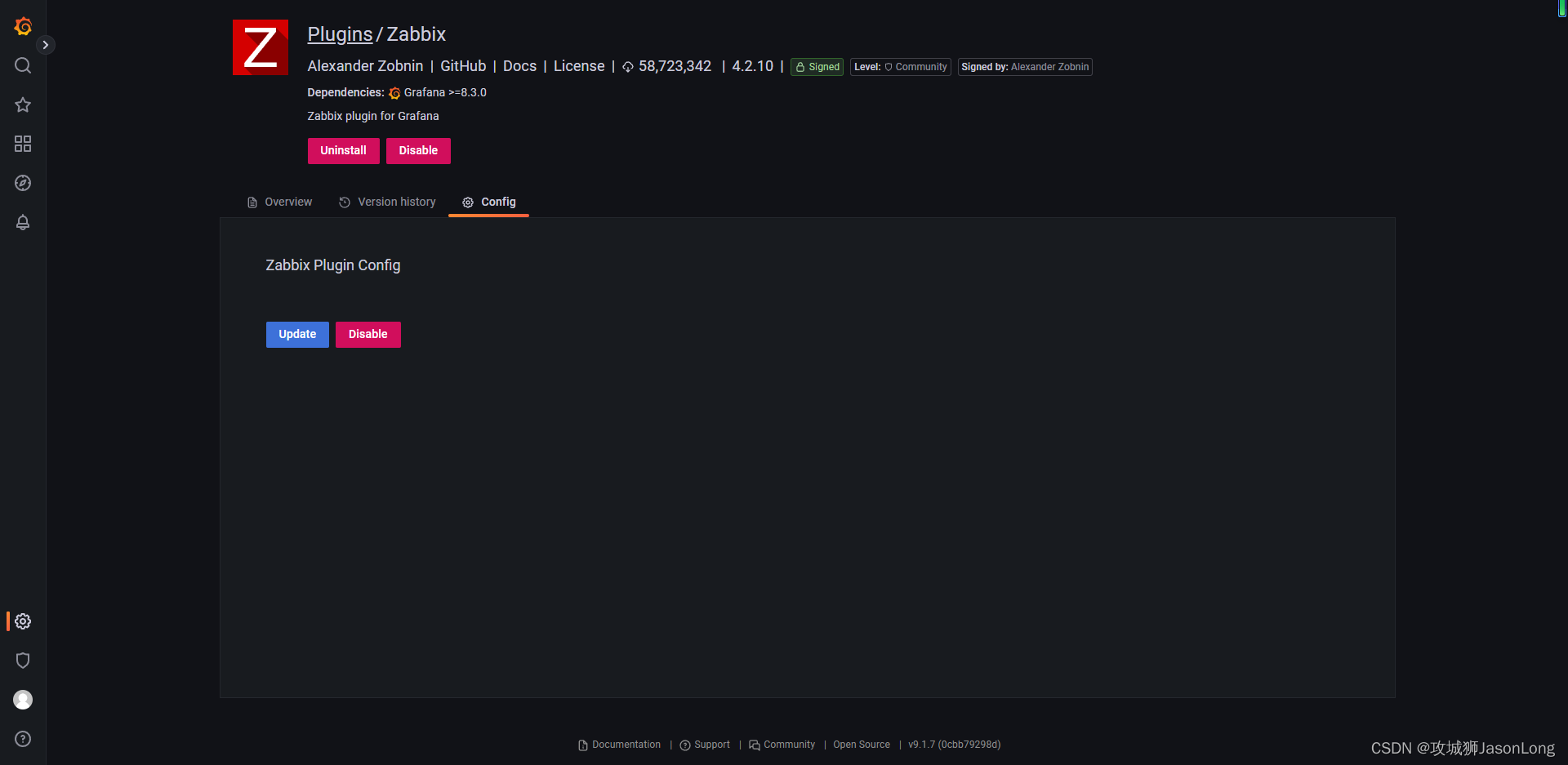Open the Community footer link
Screen dimensions: 1568x765
pos(782,745)
